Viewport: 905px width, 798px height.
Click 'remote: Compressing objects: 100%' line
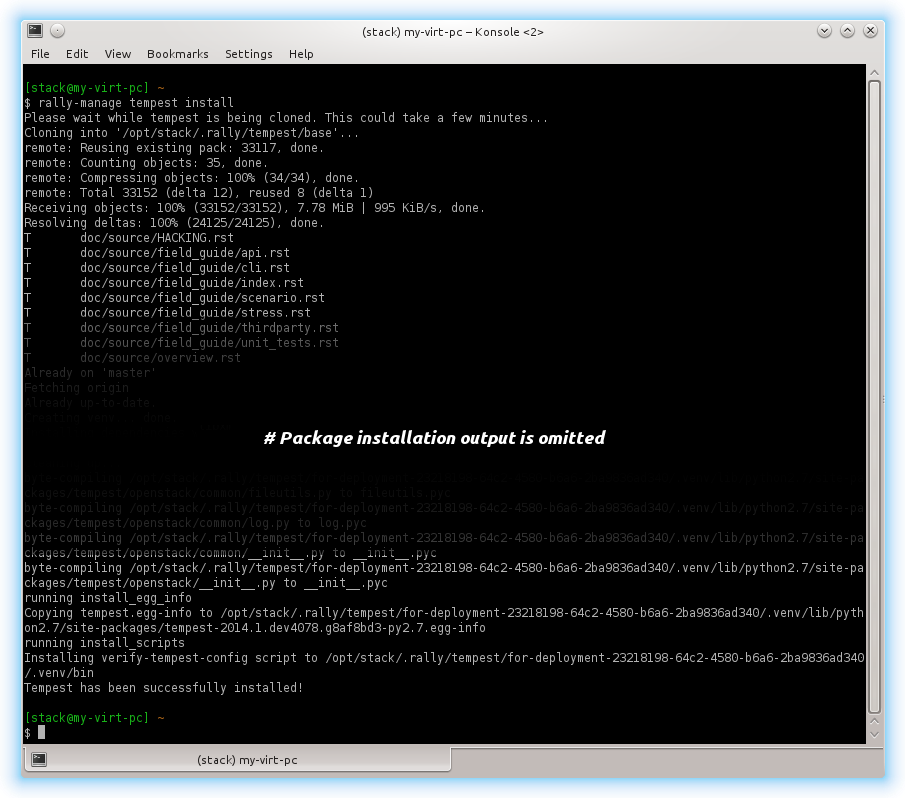coord(191,178)
